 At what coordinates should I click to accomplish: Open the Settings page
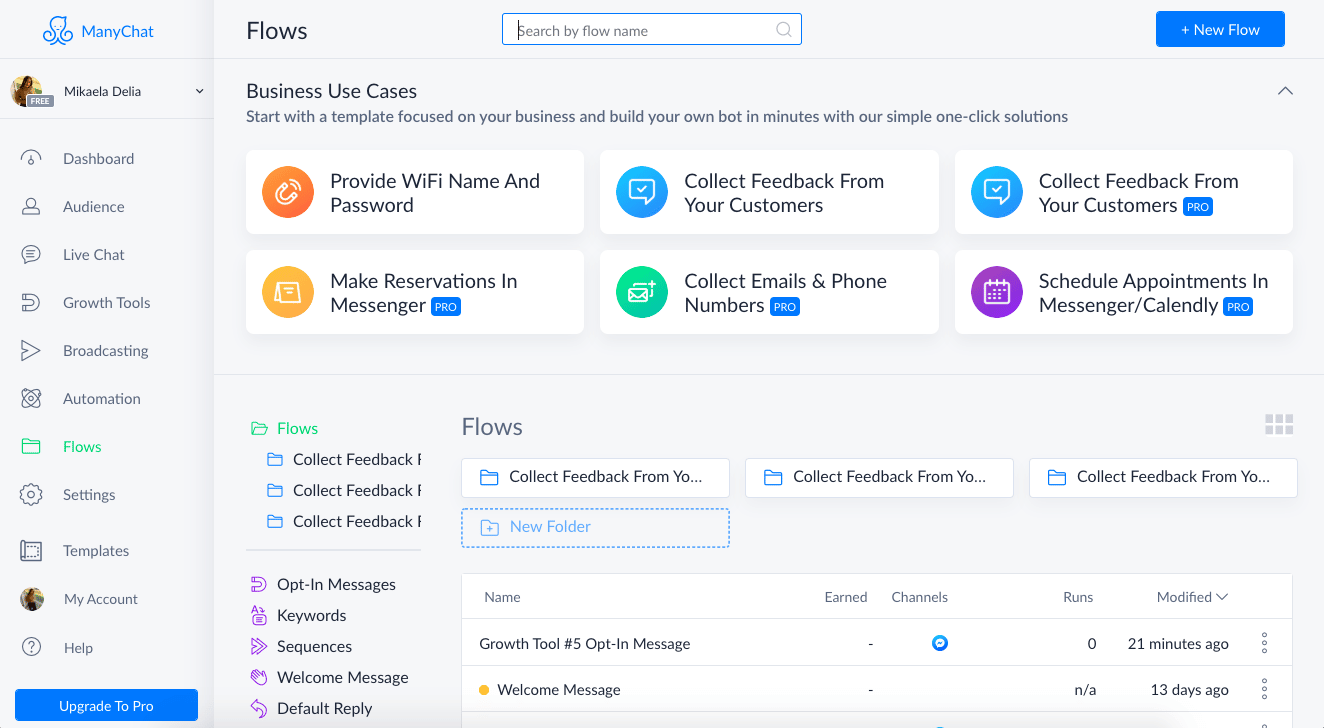pos(89,494)
